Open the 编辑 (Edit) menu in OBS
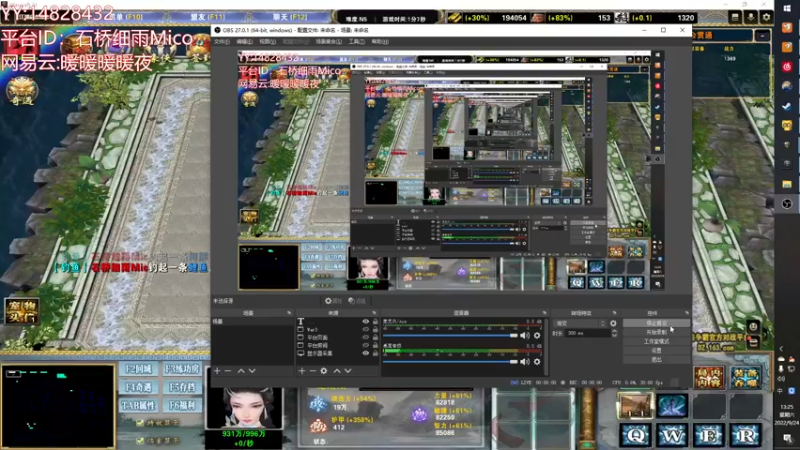 pos(244,41)
